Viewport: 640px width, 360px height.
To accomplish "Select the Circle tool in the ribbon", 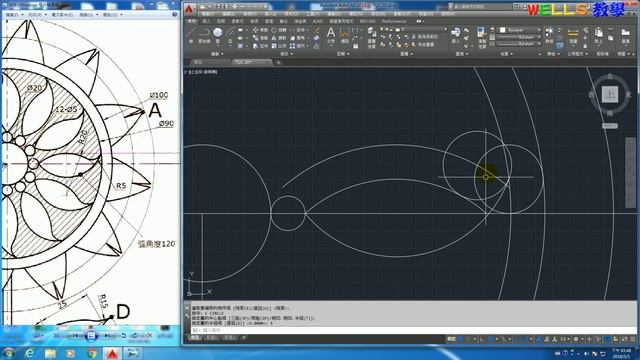I will click(218, 34).
